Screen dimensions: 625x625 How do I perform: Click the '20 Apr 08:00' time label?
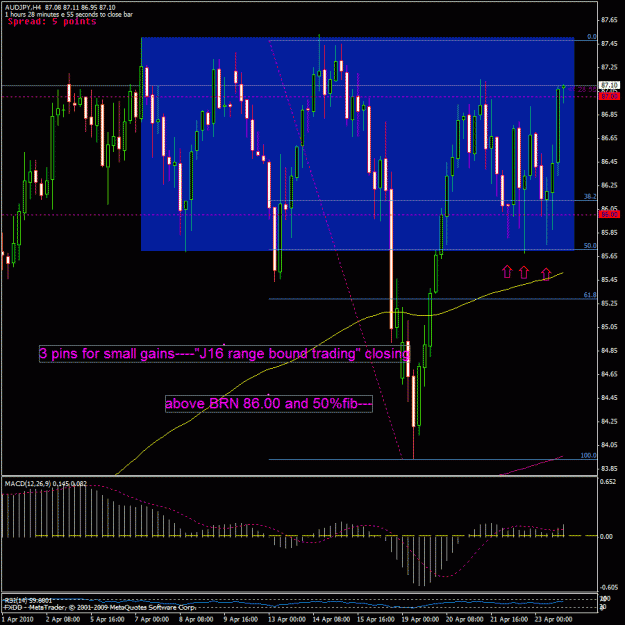click(465, 619)
